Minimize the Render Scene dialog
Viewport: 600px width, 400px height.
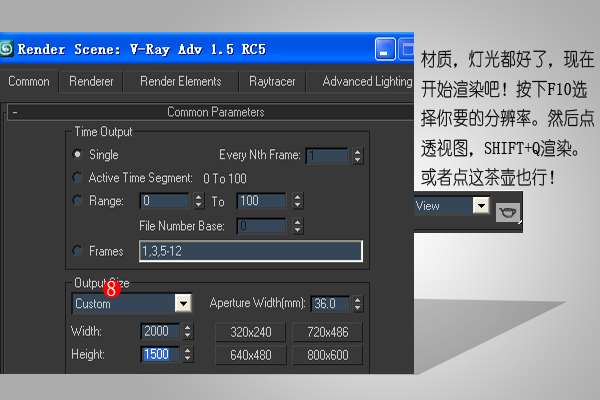(385, 49)
